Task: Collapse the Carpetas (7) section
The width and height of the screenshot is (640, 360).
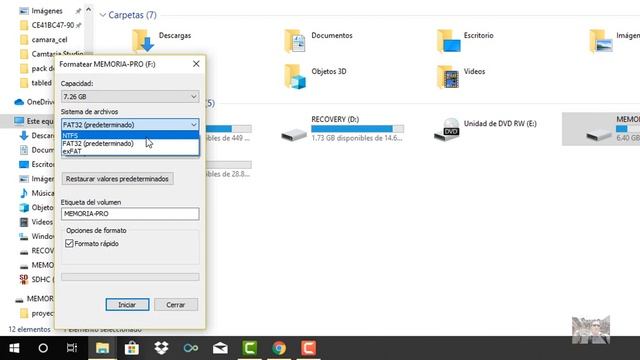Action: click(x=103, y=15)
